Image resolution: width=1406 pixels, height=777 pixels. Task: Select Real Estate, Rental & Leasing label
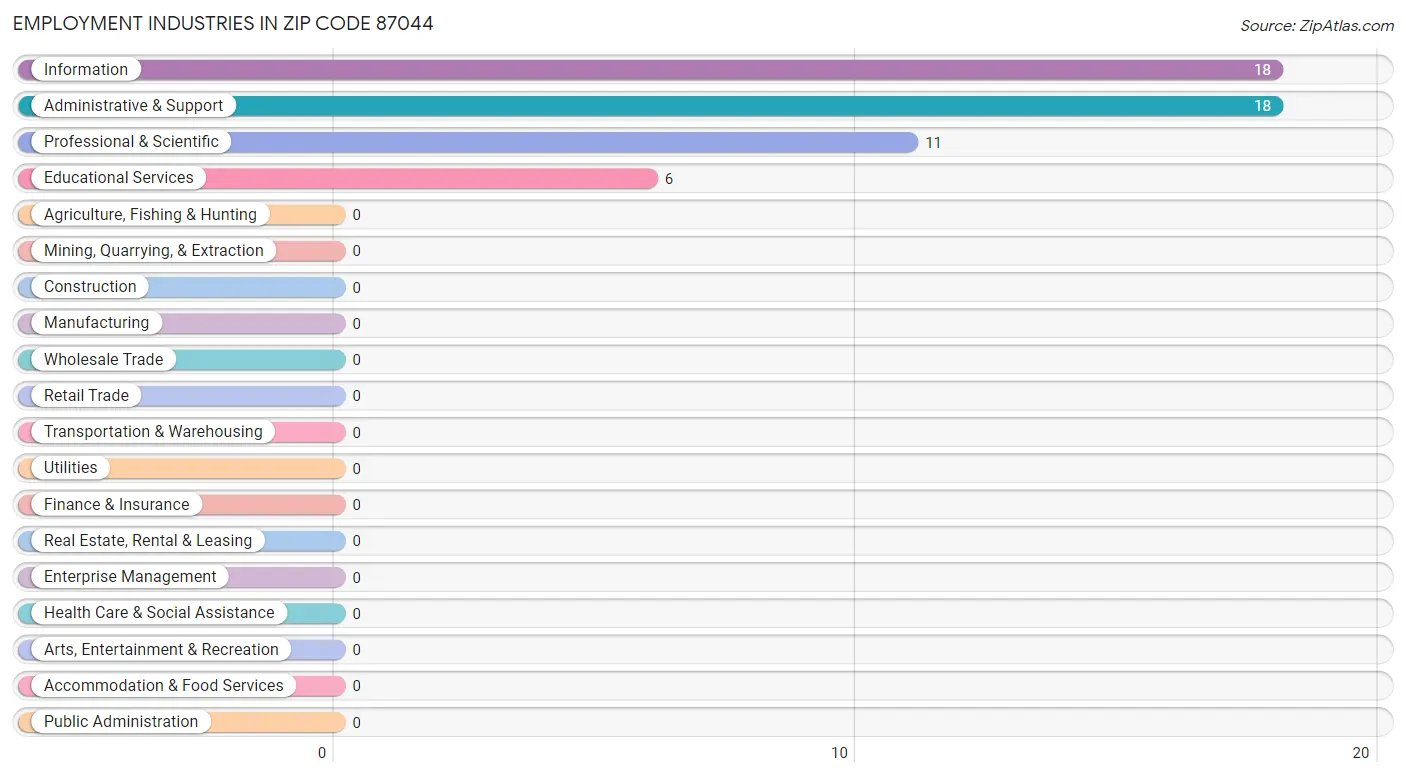click(148, 541)
